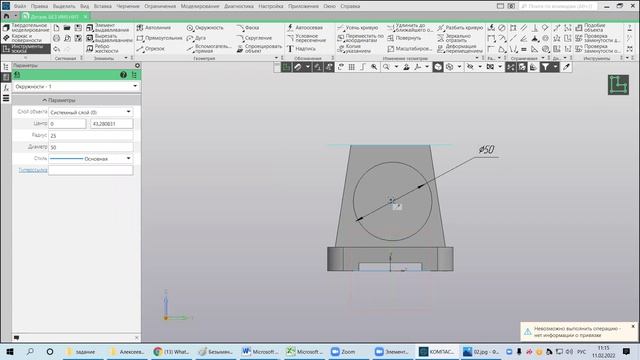This screenshot has width=640, height=360.
Task: Click Проверка замкнутости button, middle row
Action: [x=598, y=38]
